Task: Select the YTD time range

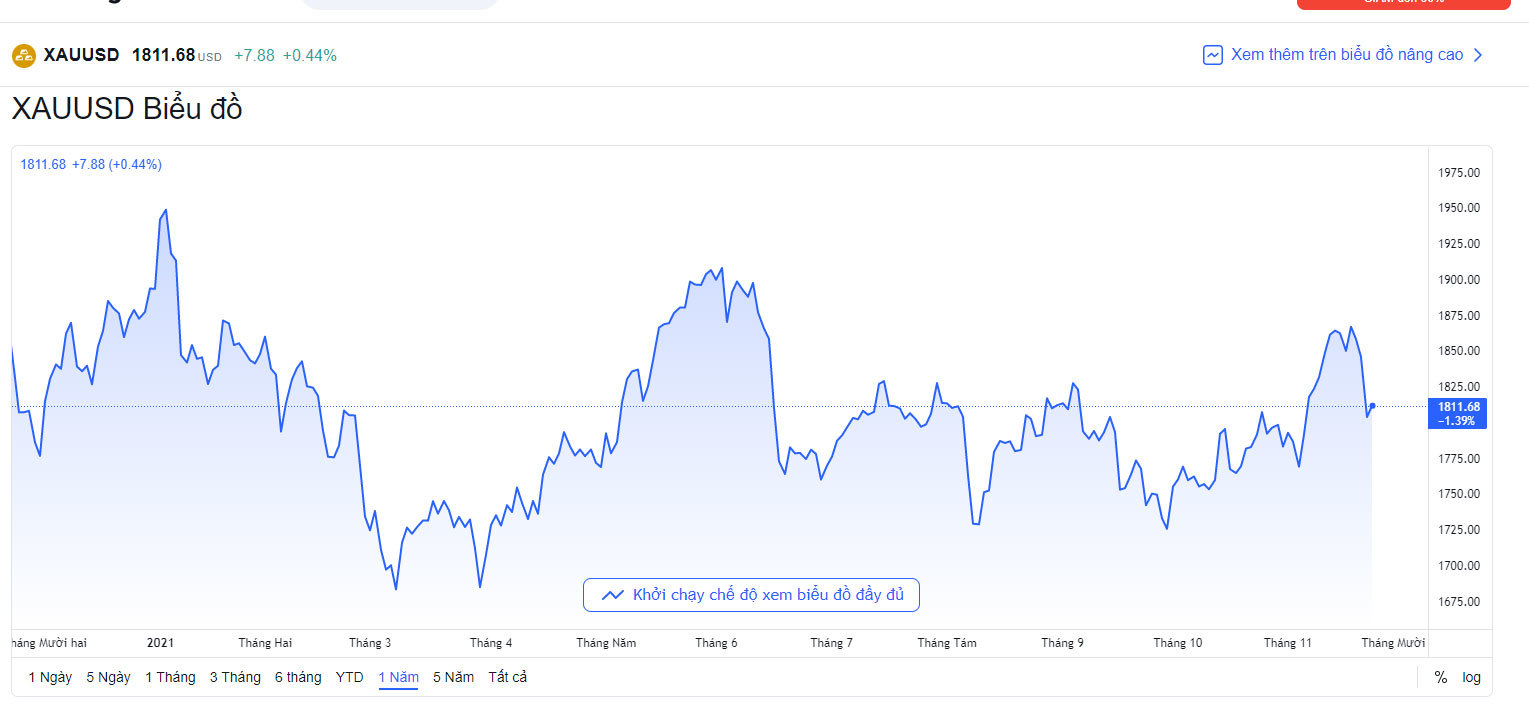Action: tap(350, 677)
